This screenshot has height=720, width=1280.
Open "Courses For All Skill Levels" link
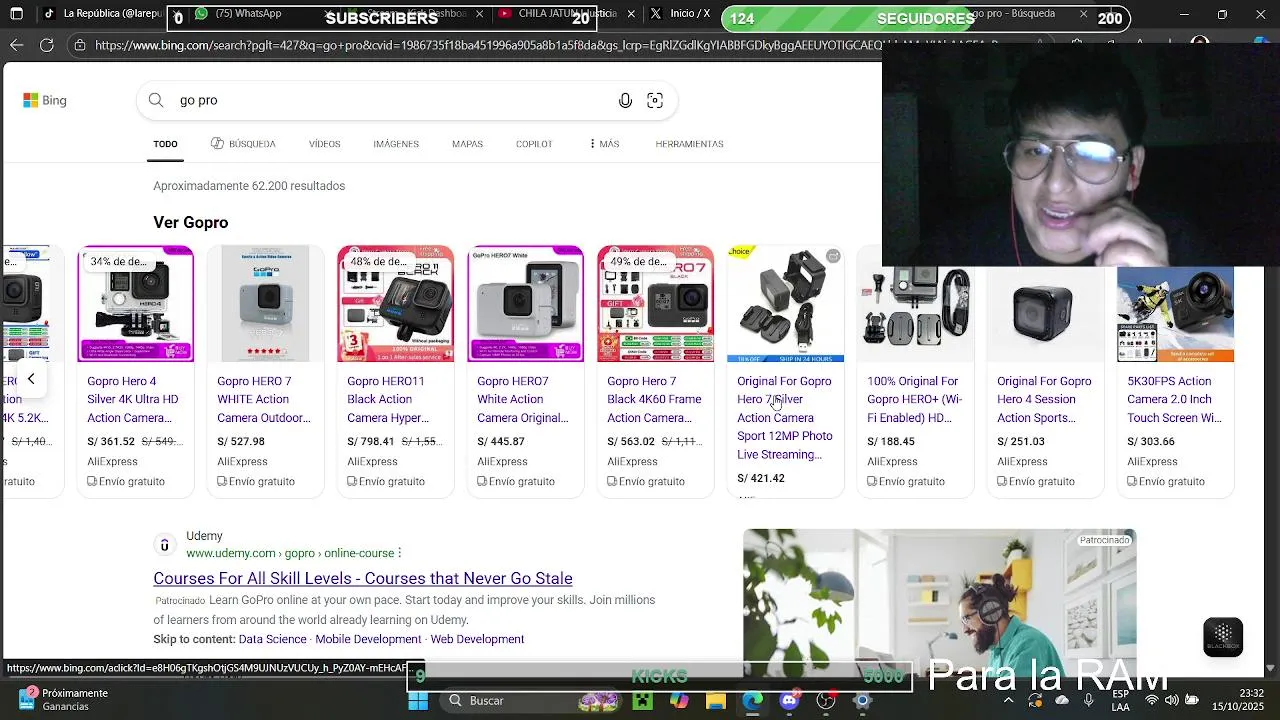point(363,578)
